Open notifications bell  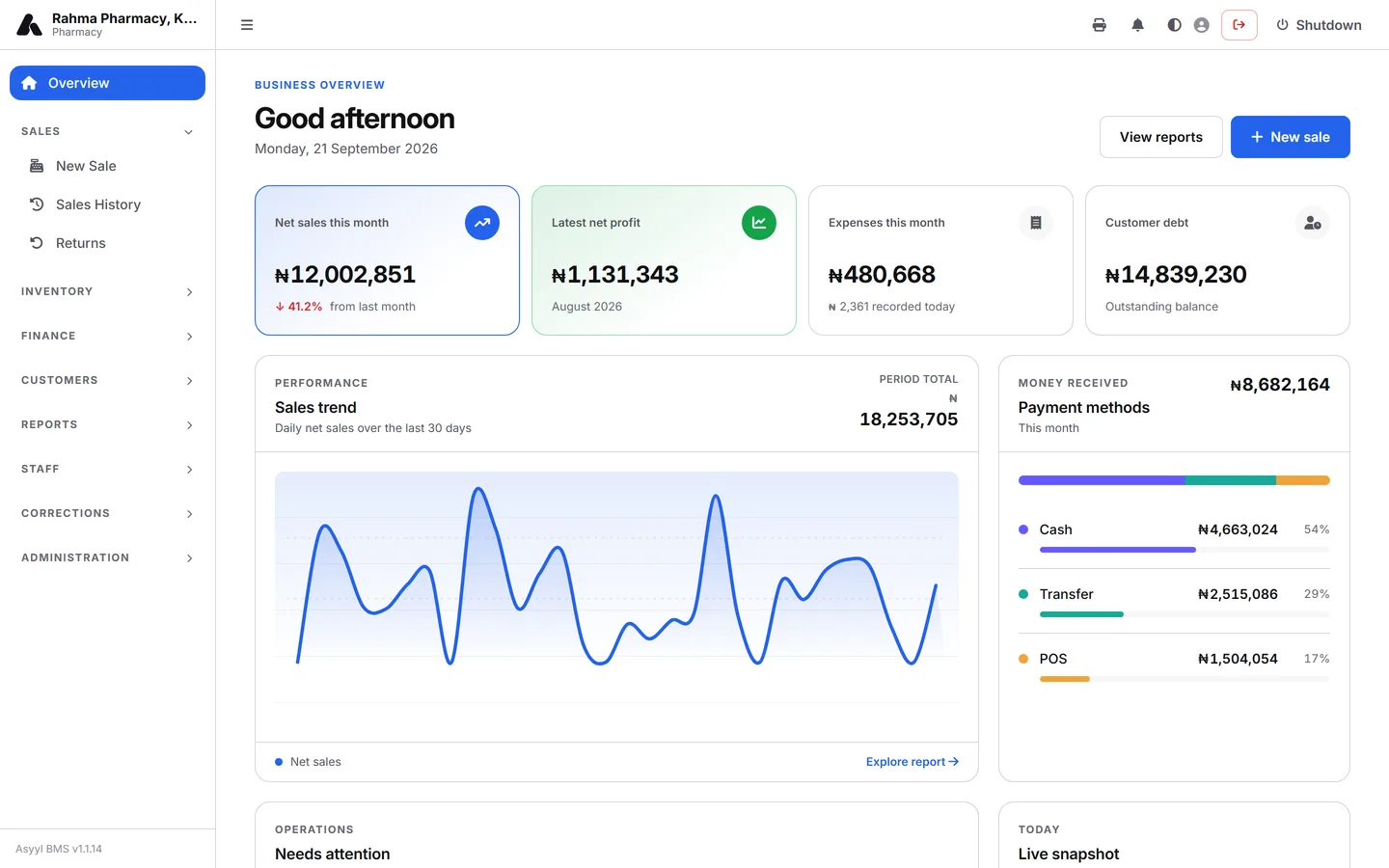click(1137, 25)
